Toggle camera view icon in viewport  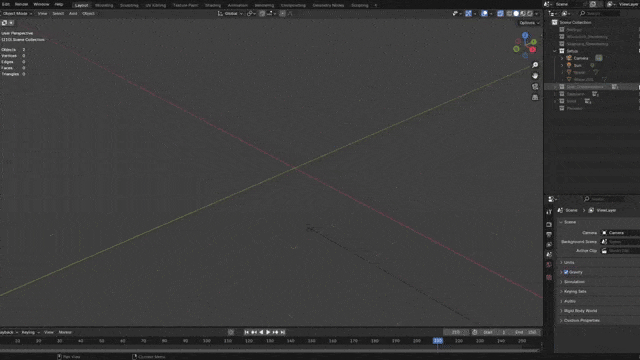[535, 87]
